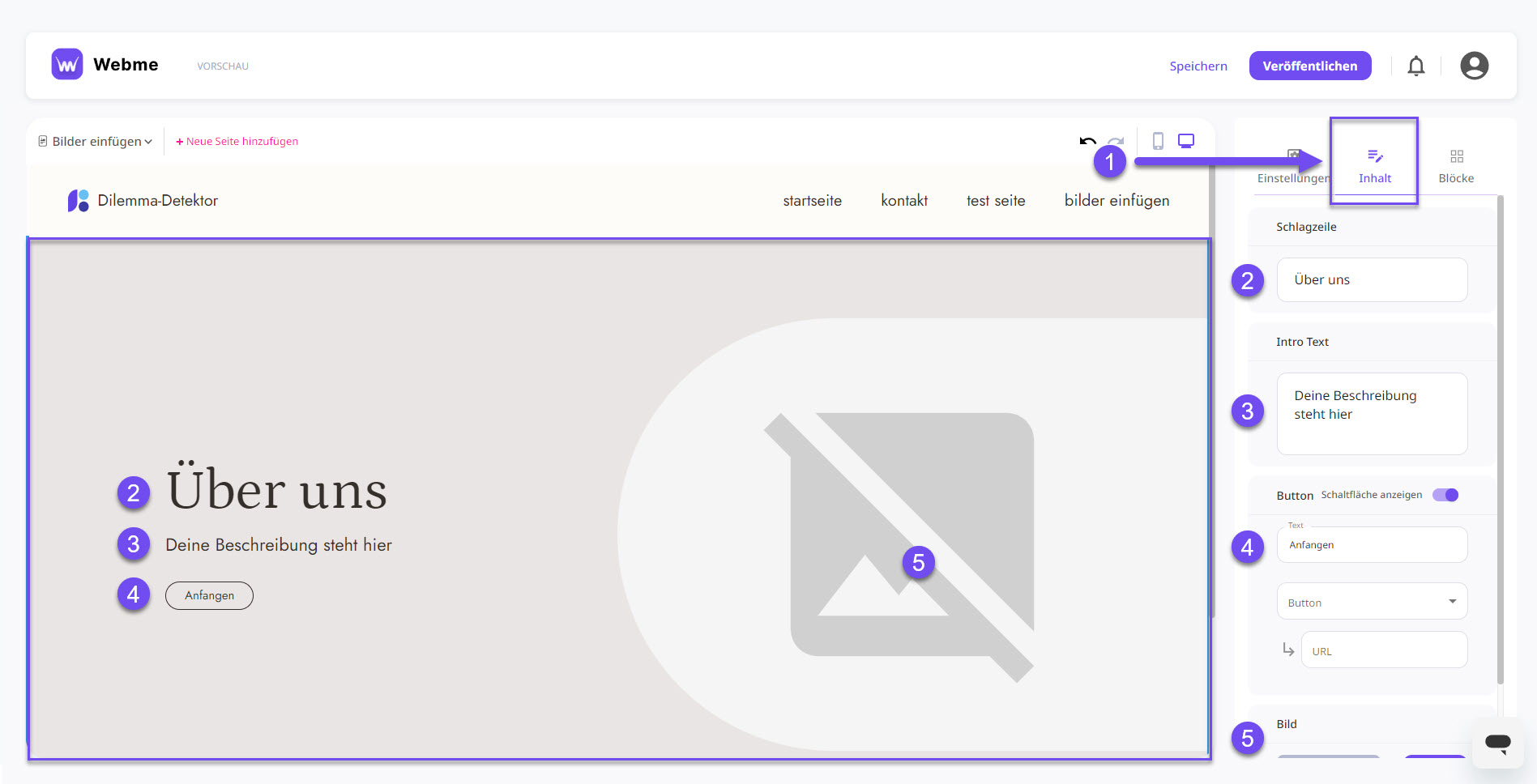Viewport: 1537px width, 784px height.
Task: Click the Schlagzeile section label
Action: (1306, 227)
